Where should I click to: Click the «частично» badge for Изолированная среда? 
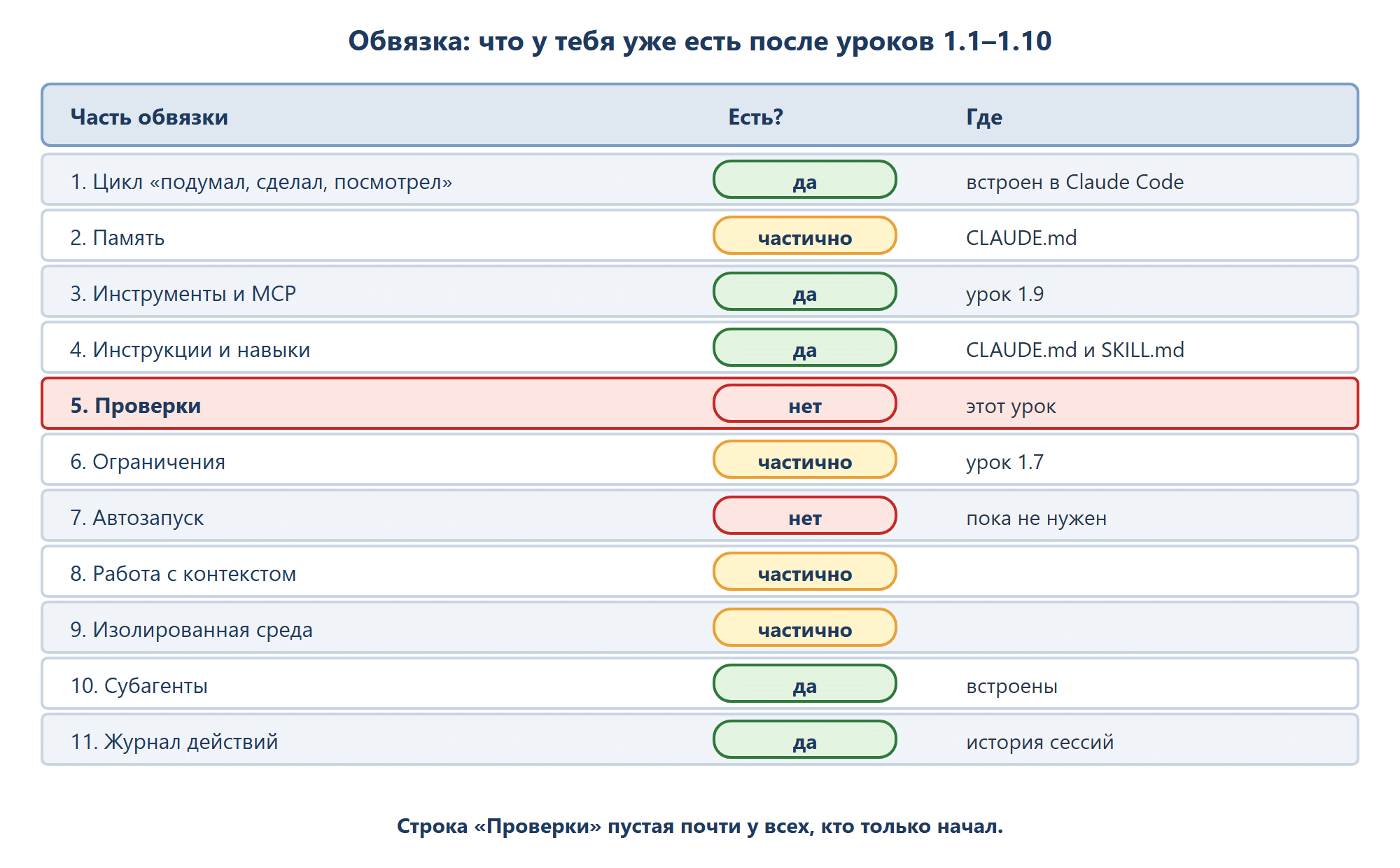tap(805, 628)
